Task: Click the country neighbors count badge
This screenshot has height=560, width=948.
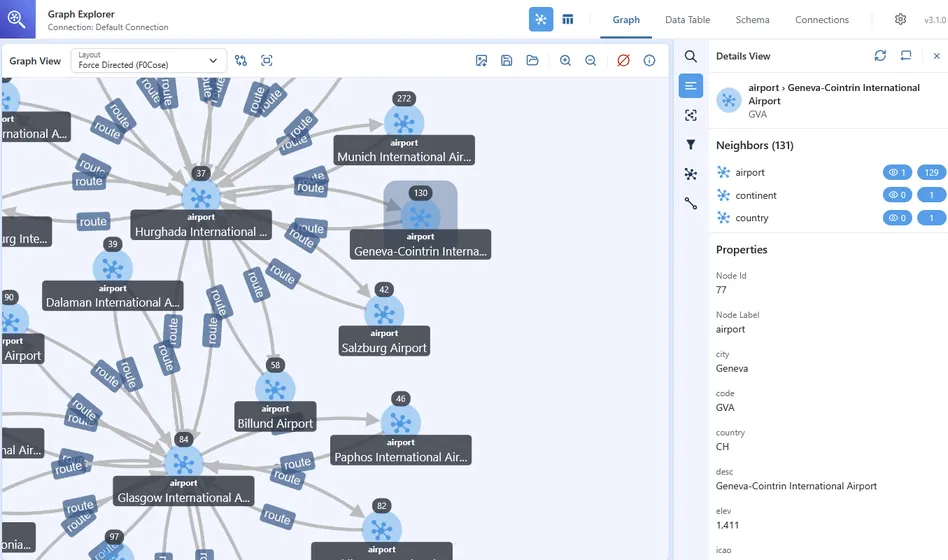Action: (932, 218)
